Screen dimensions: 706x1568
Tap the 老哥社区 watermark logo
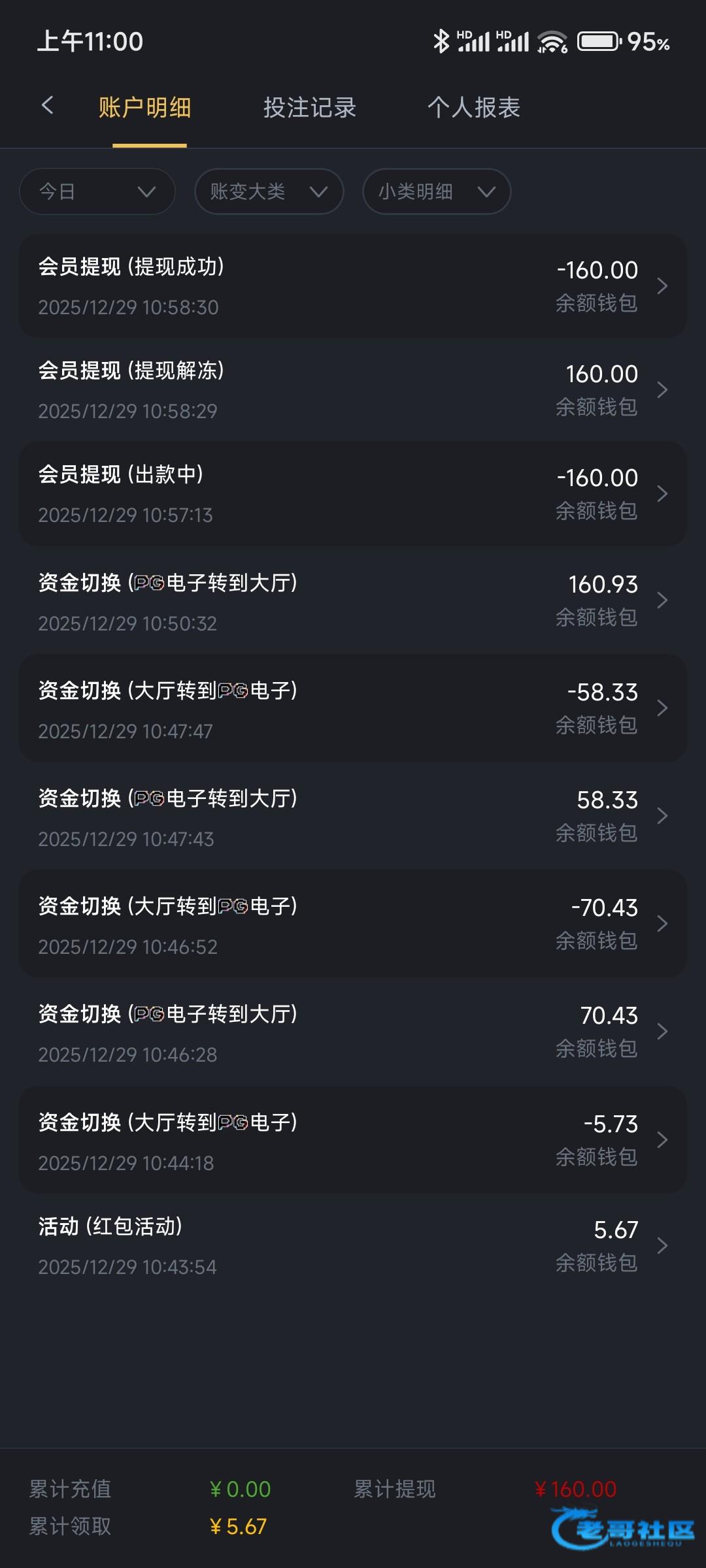623,1528
